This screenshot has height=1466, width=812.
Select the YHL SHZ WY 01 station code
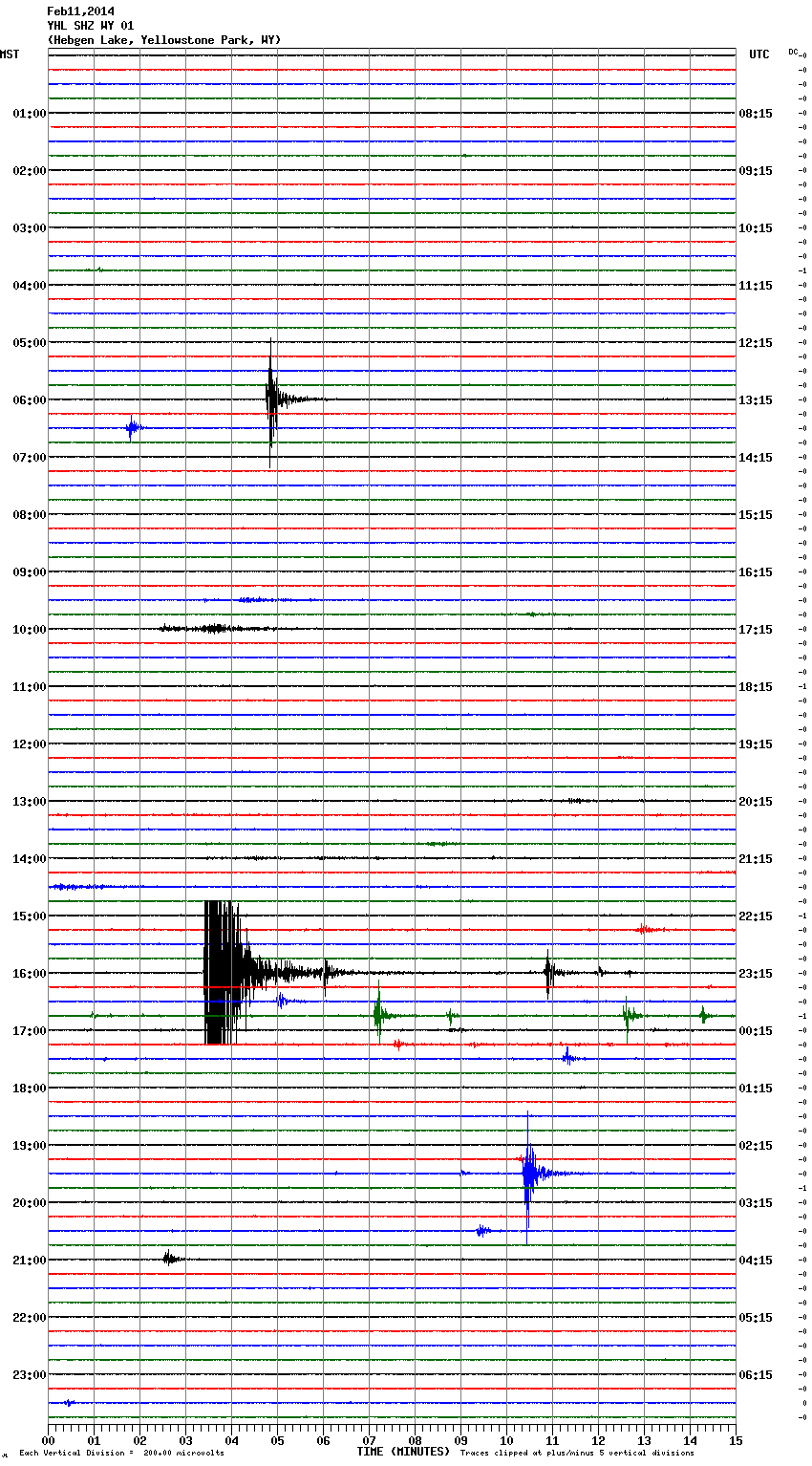tap(90, 26)
